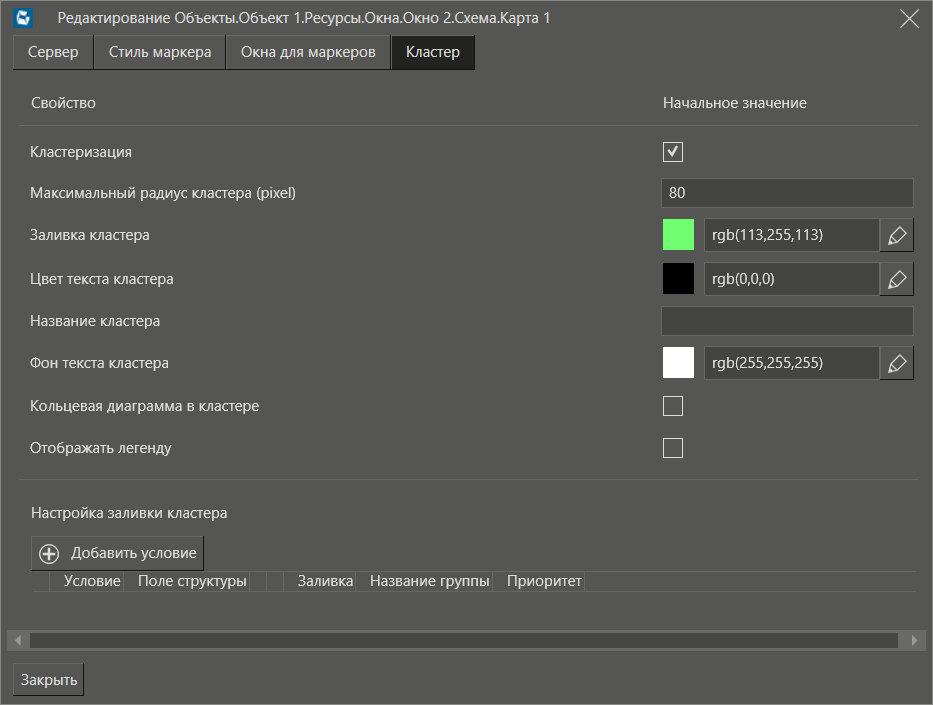Open the Стиль маркера tab
The height and width of the screenshot is (705, 933).
[x=160, y=53]
